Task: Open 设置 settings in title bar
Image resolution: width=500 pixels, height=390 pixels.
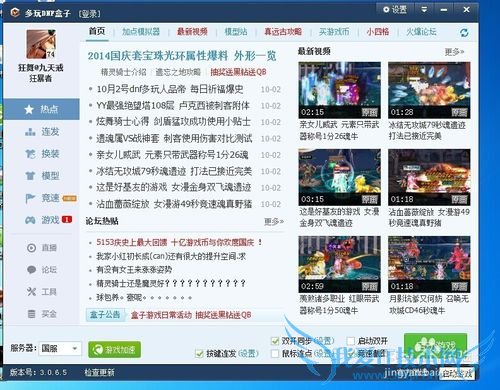Action: (x=395, y=9)
